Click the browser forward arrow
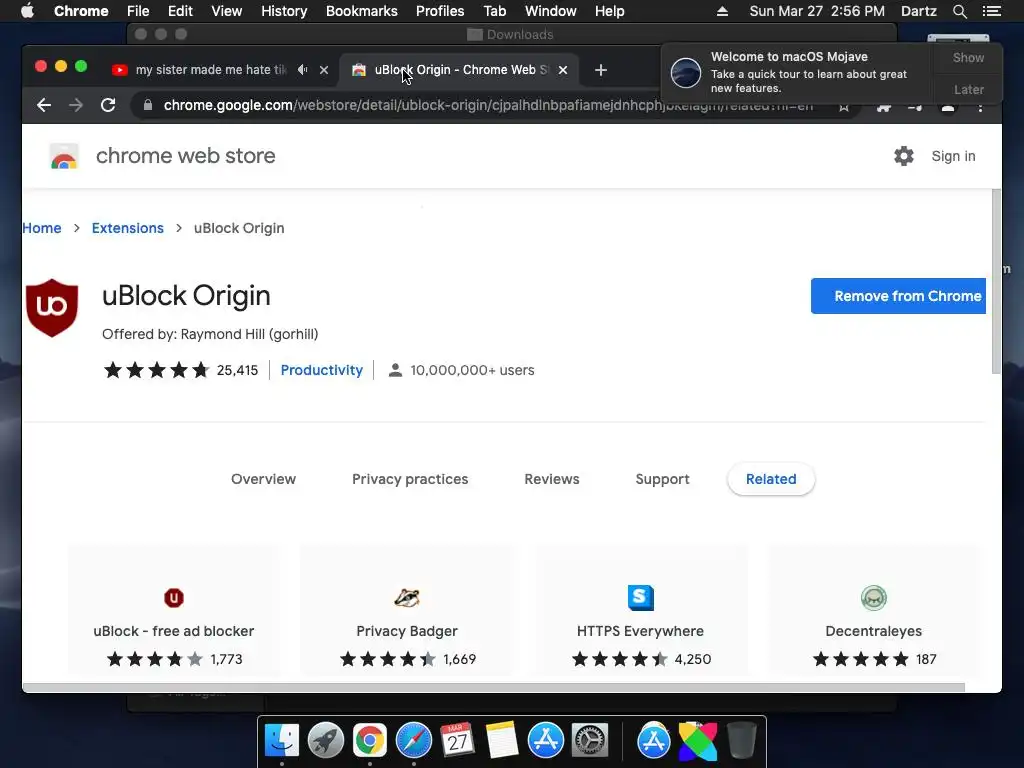 coord(76,105)
